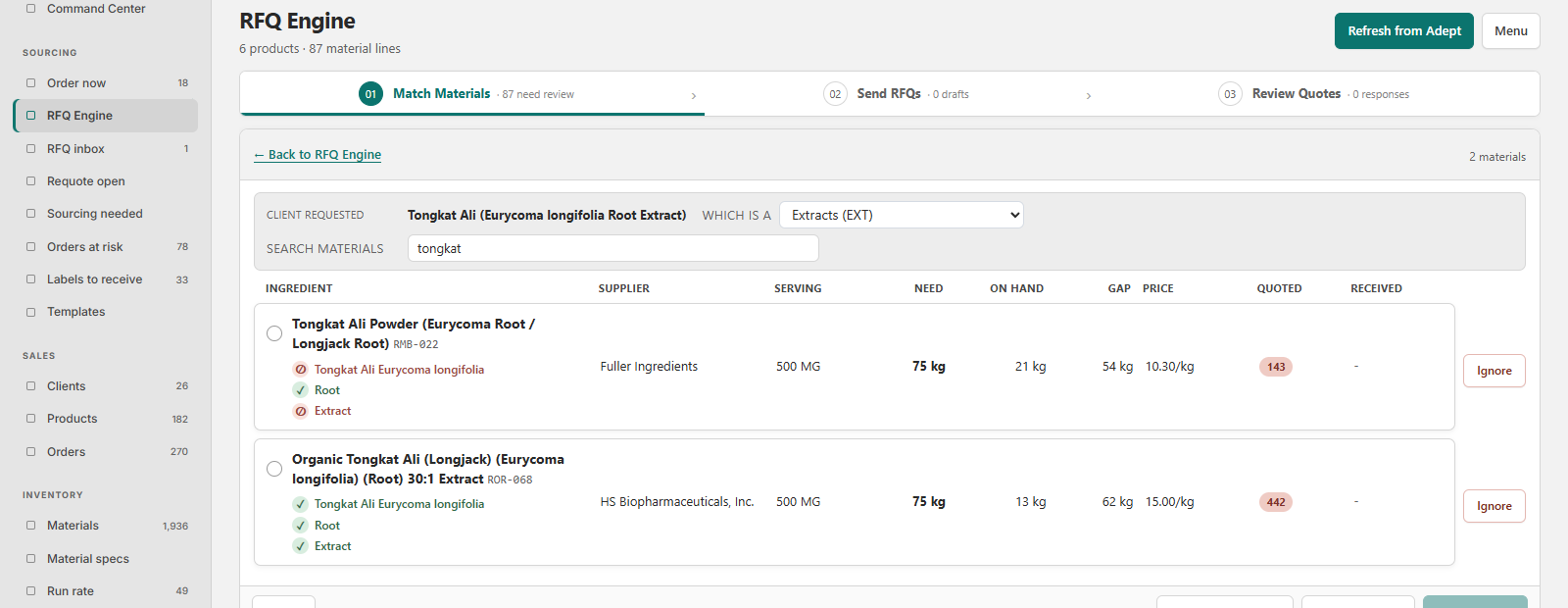The width and height of the screenshot is (1568, 608).
Task: Click the Products sidebar icon
Action: (x=30, y=419)
